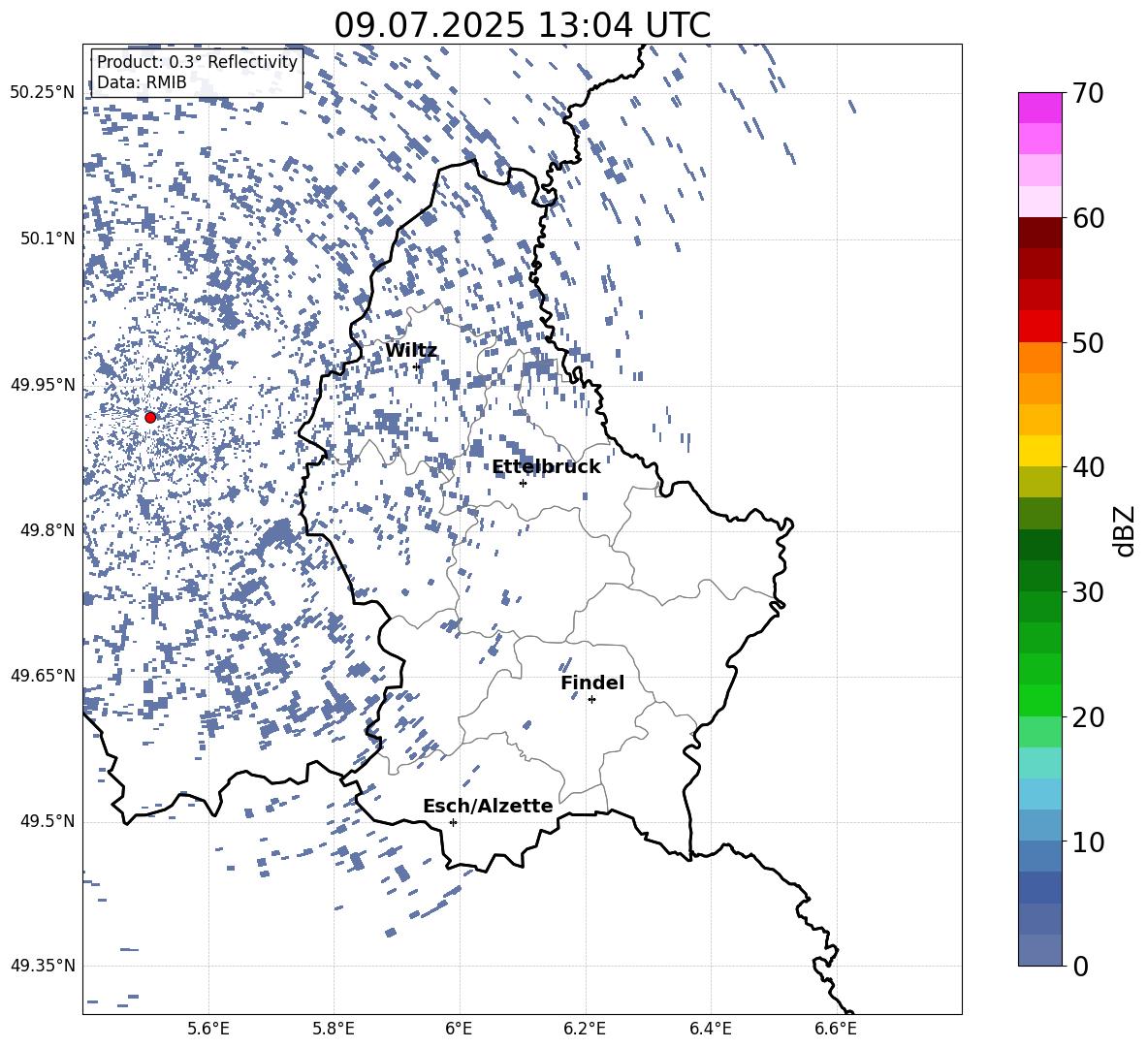Click the 49.95°N latitude label
The image size is (1148, 1048).
[x=43, y=385]
